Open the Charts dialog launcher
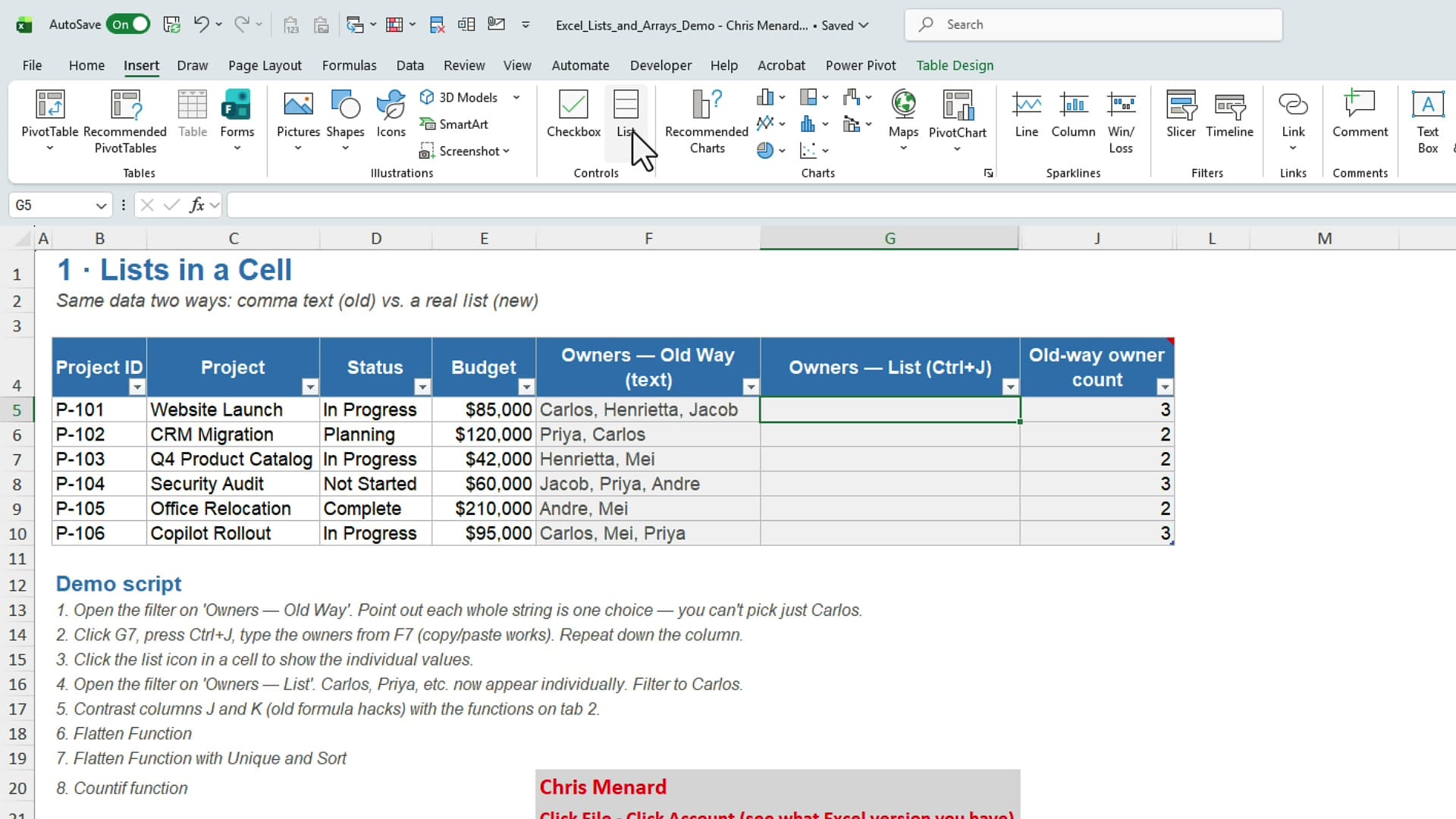 (988, 174)
